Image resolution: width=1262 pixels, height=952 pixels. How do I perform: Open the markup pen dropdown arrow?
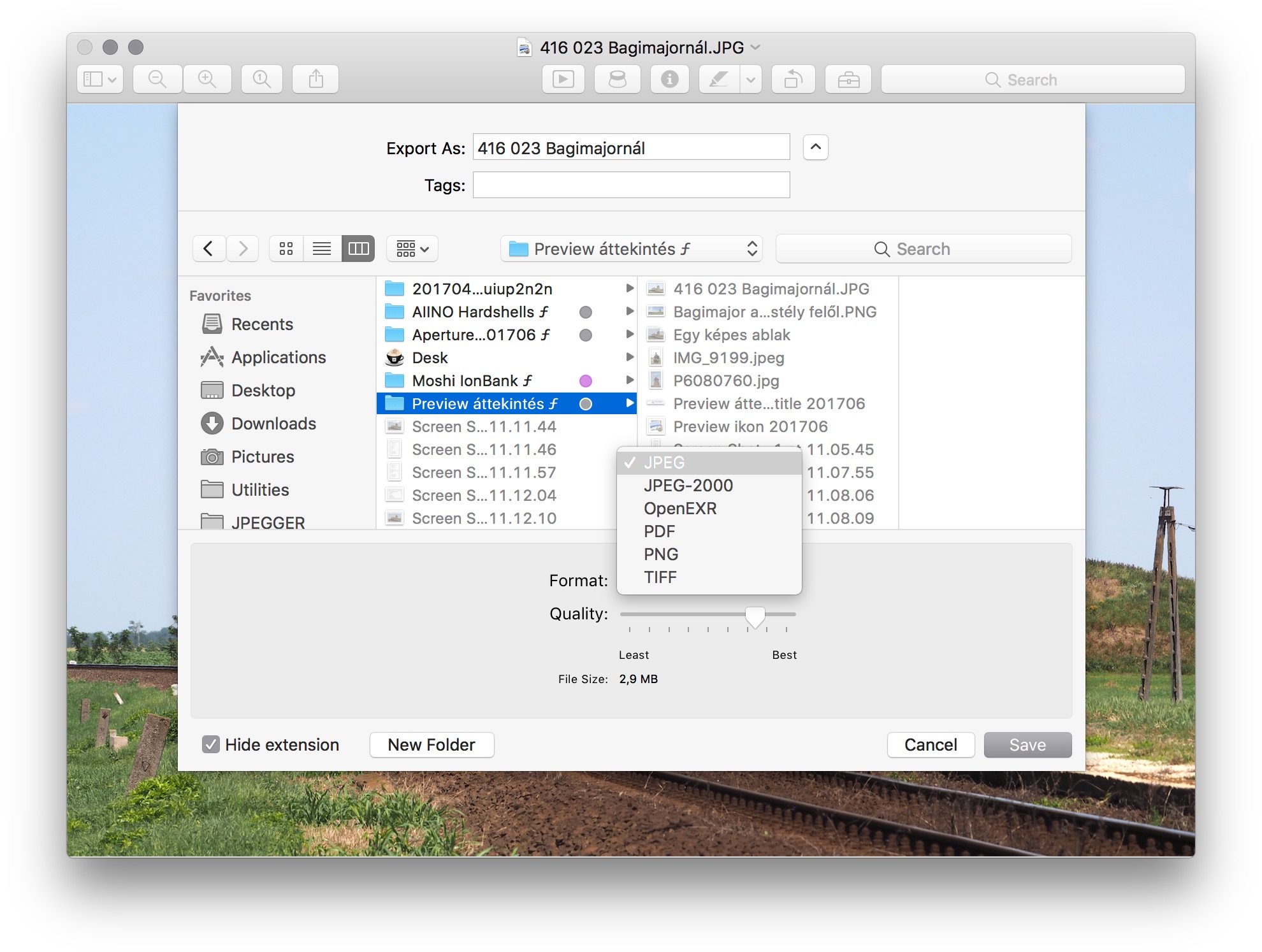(x=751, y=79)
